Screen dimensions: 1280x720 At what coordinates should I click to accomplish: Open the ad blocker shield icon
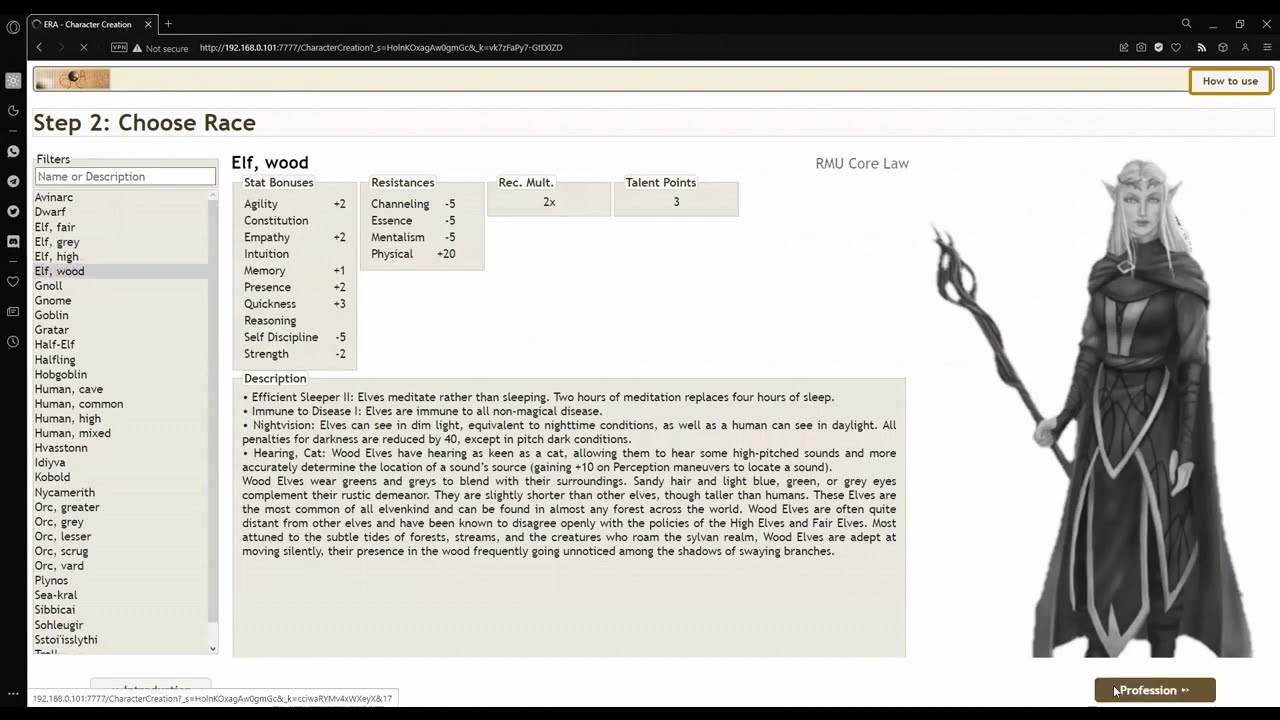(1159, 47)
